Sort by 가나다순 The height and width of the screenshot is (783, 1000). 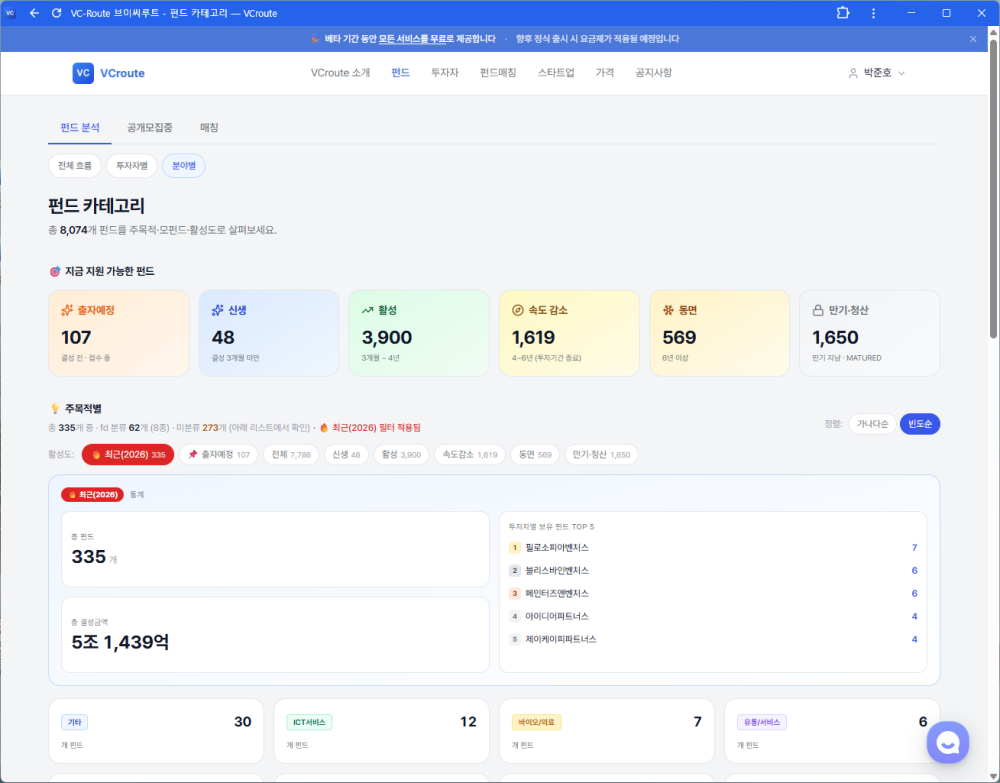[x=872, y=424]
